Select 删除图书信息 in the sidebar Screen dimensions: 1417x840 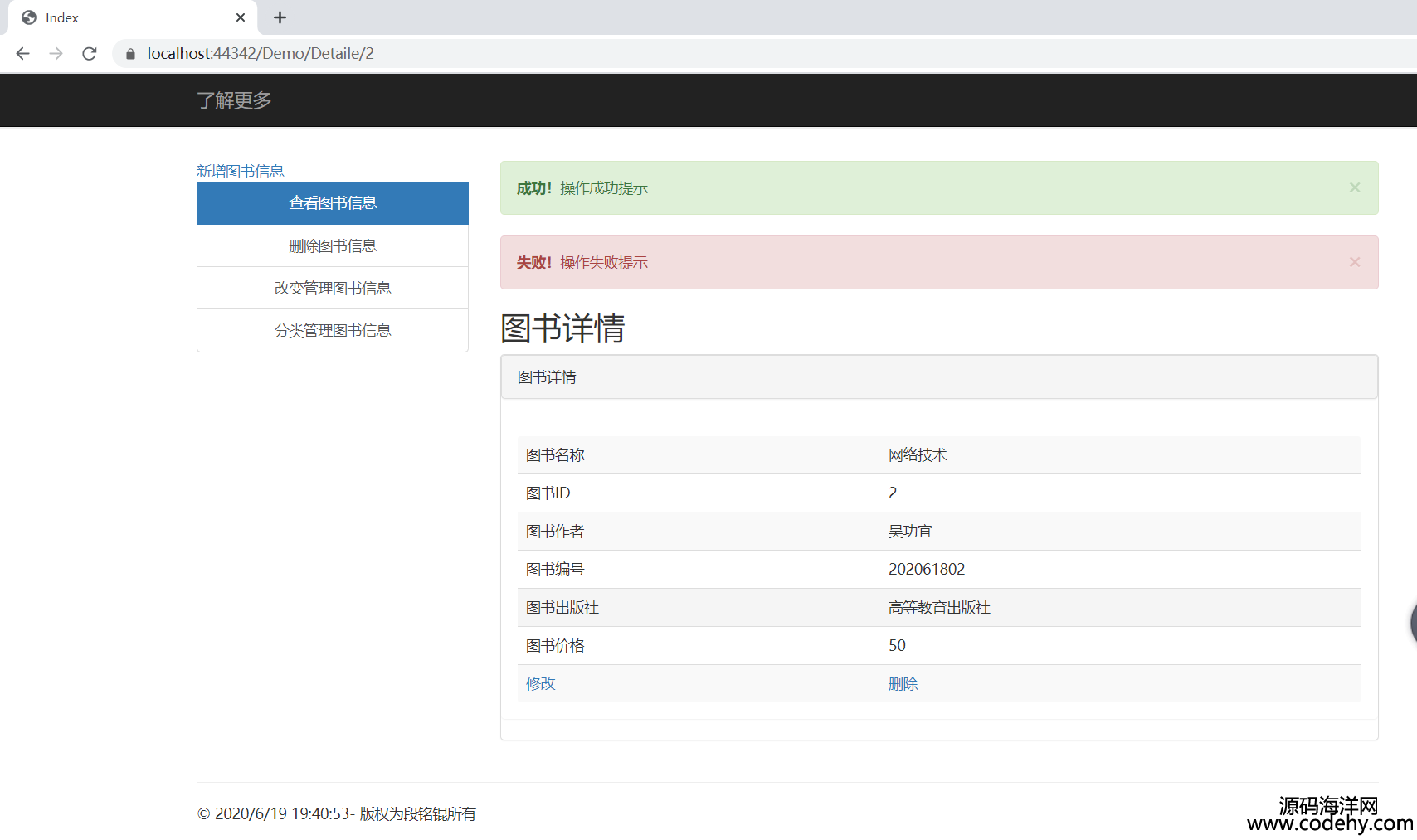coord(333,246)
